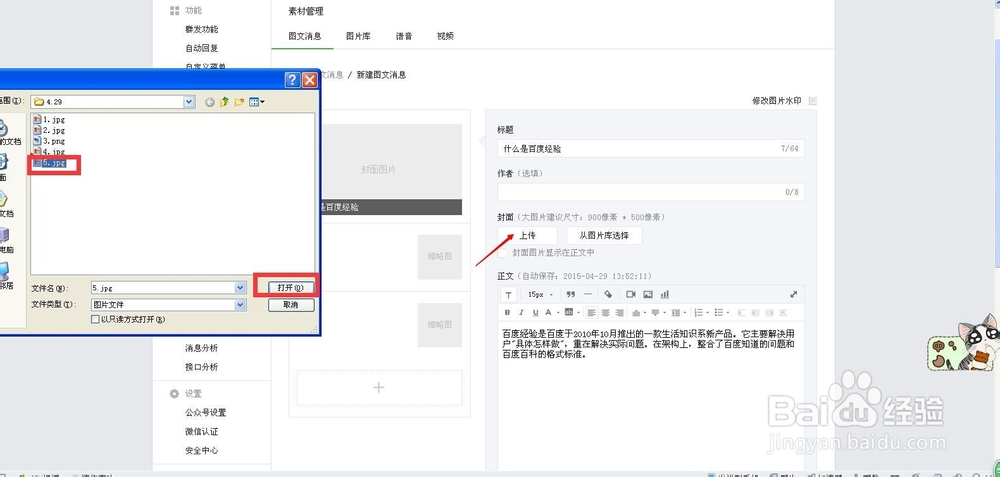This screenshot has width=1000, height=477.
Task: Open 群发功能 in sidebar
Action: [202, 29]
